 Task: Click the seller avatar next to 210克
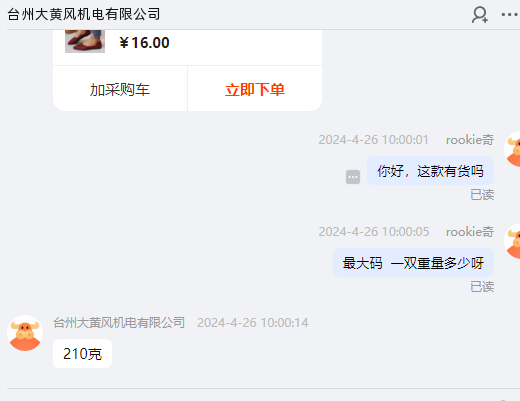pos(25,333)
